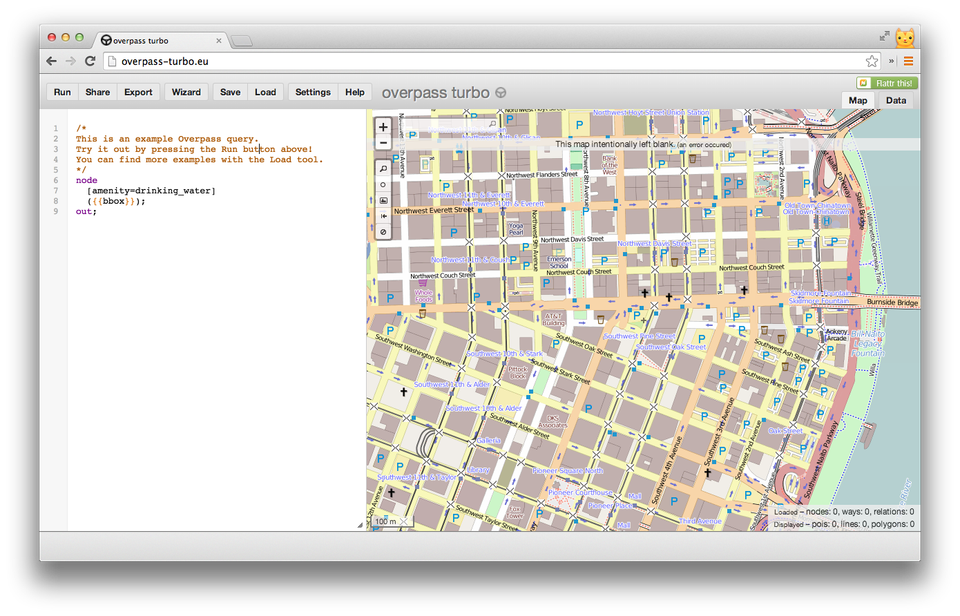The width and height of the screenshot is (960, 616).
Task: Click the '100 m' map scale indicator
Action: (x=391, y=521)
